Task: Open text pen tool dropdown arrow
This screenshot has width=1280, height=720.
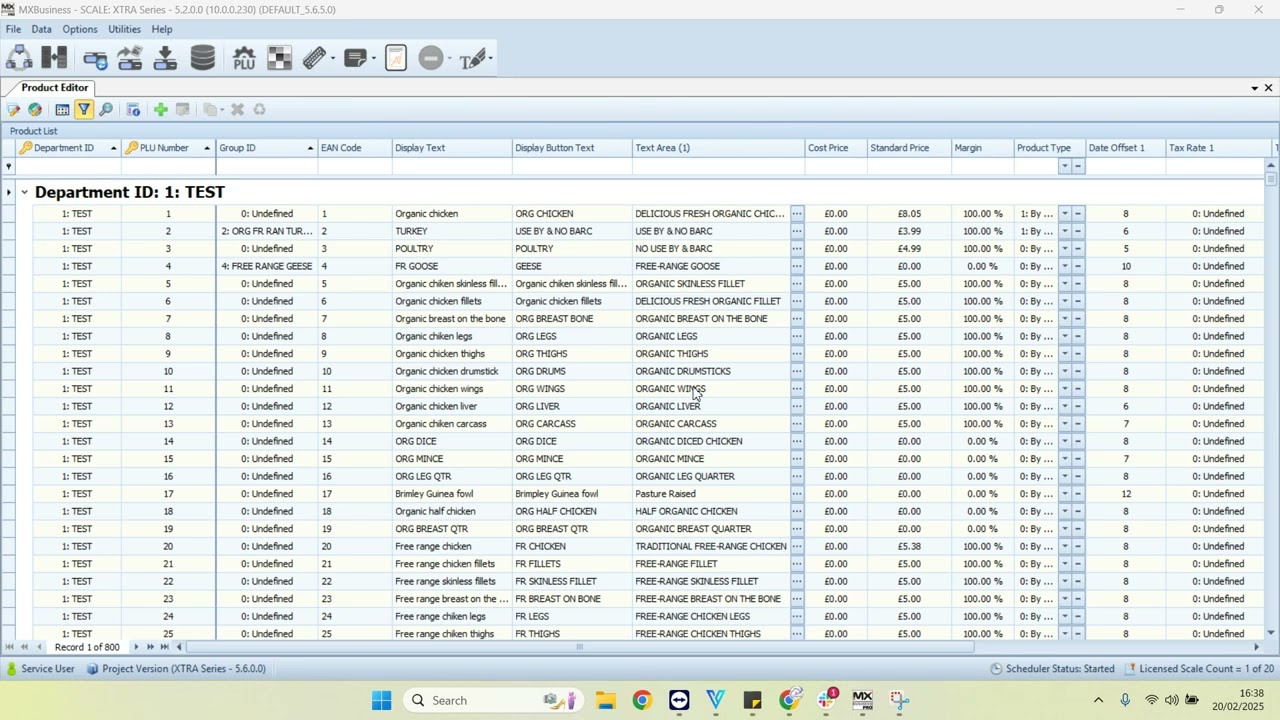Action: (491, 59)
